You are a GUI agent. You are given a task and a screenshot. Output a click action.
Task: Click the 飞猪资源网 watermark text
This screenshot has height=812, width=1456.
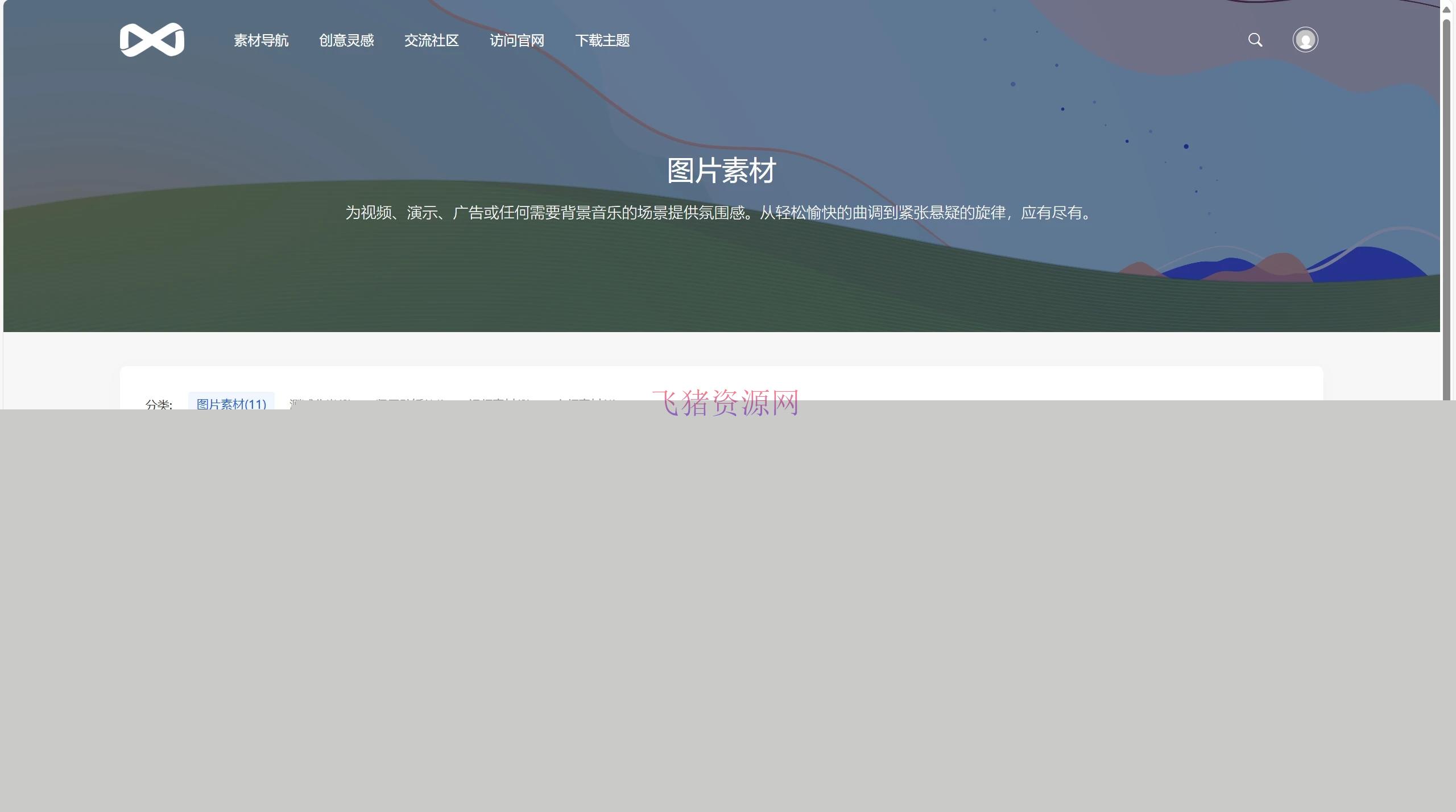click(x=725, y=404)
